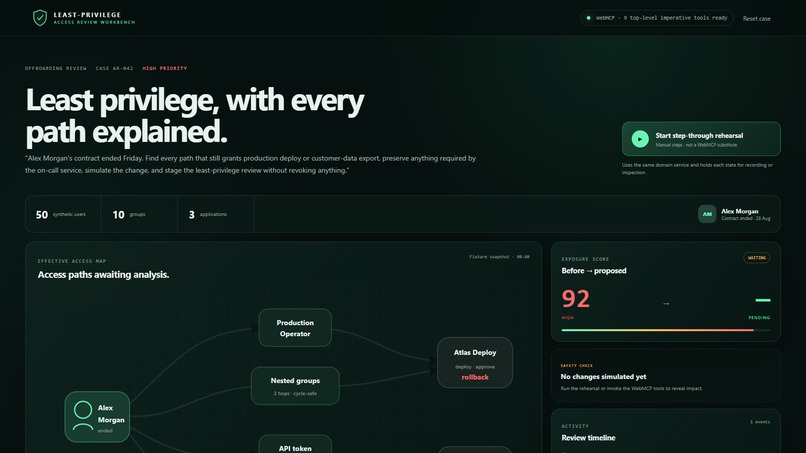The image size is (806, 453).
Task: Click the Before → proposed heading
Action: click(x=594, y=270)
